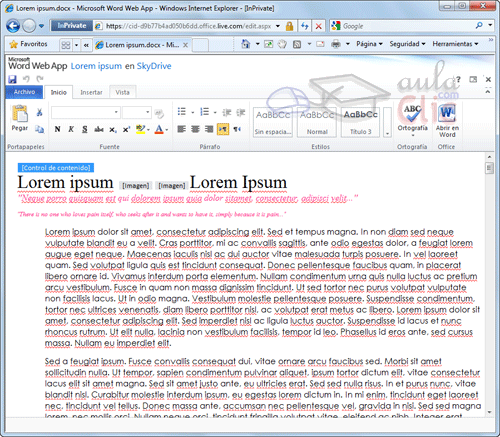Toggle italic with the K button
This screenshot has height=437, width=500.
71,129
